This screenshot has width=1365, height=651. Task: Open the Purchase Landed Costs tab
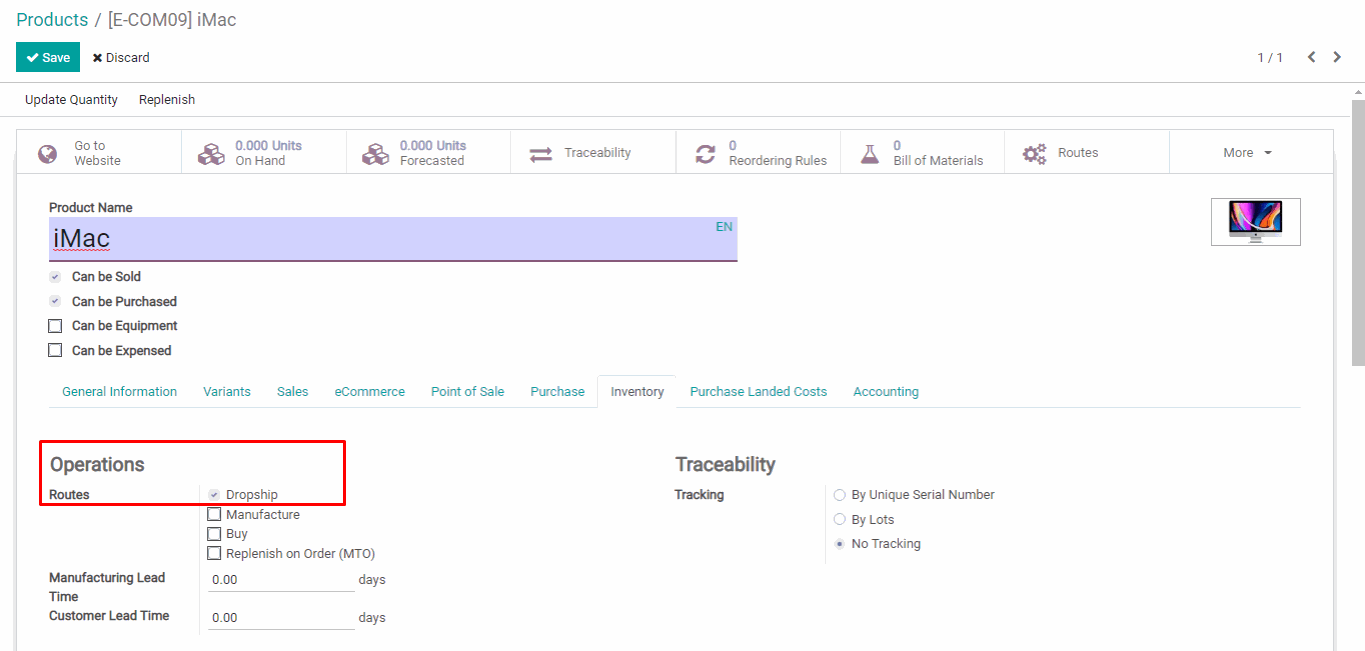[x=758, y=392]
